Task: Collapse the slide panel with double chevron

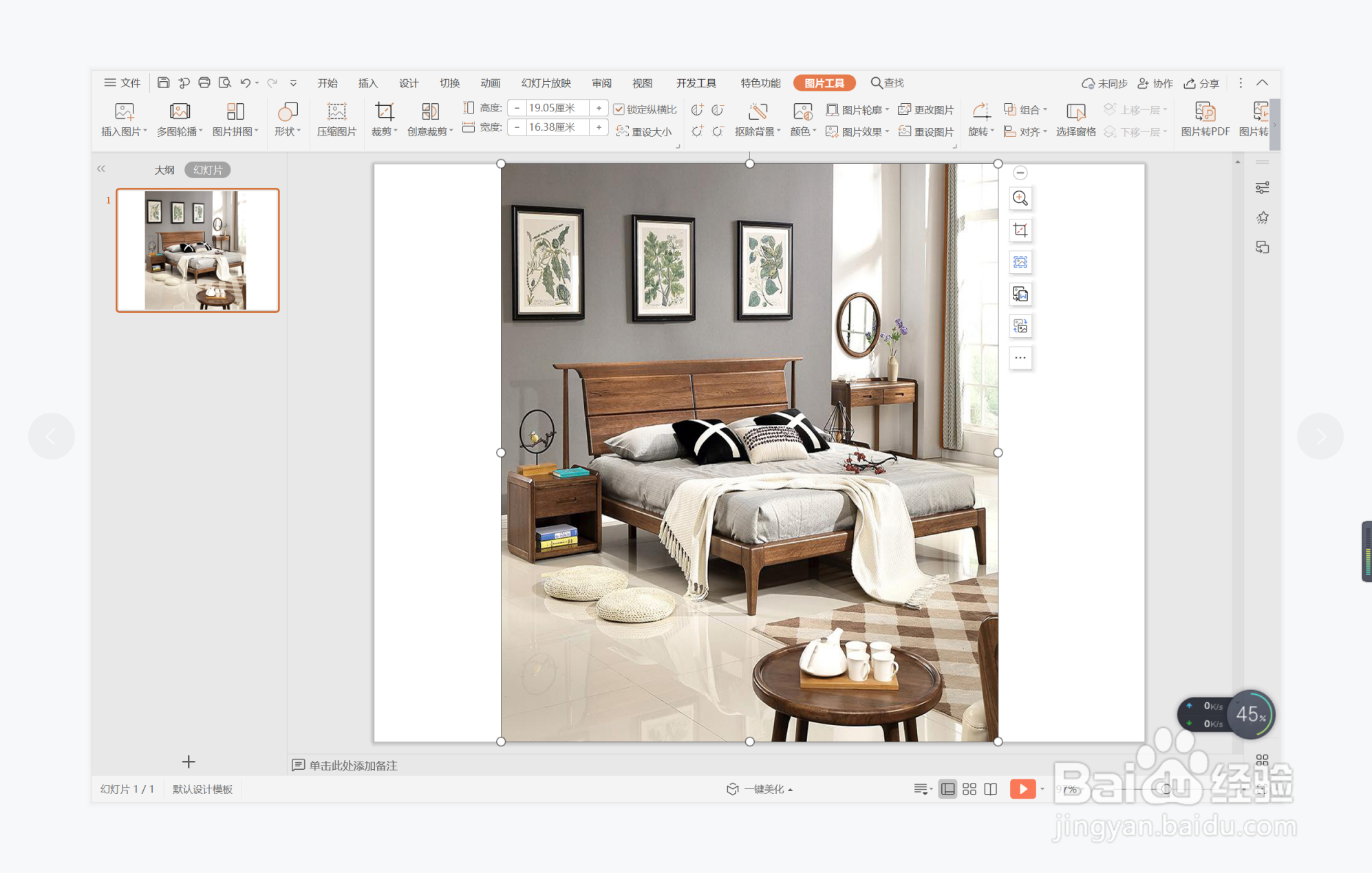Action: pos(101,169)
